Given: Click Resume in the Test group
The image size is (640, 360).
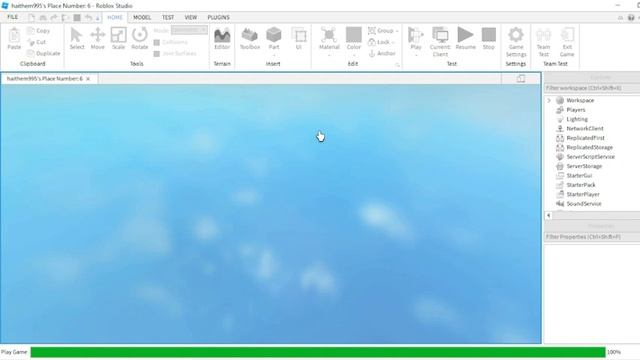Looking at the screenshot, I should [465, 38].
